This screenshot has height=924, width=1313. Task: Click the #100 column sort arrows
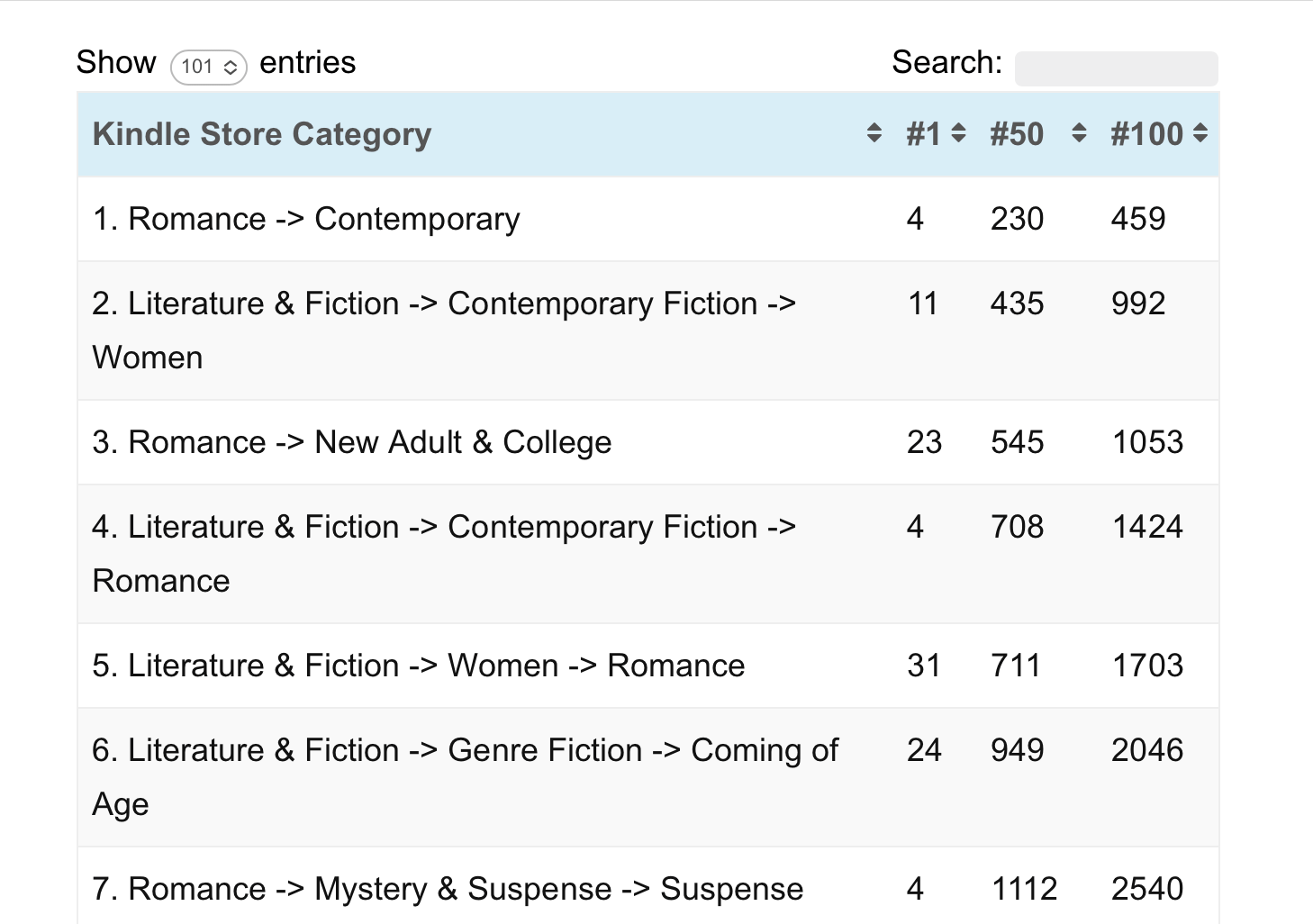(1200, 134)
